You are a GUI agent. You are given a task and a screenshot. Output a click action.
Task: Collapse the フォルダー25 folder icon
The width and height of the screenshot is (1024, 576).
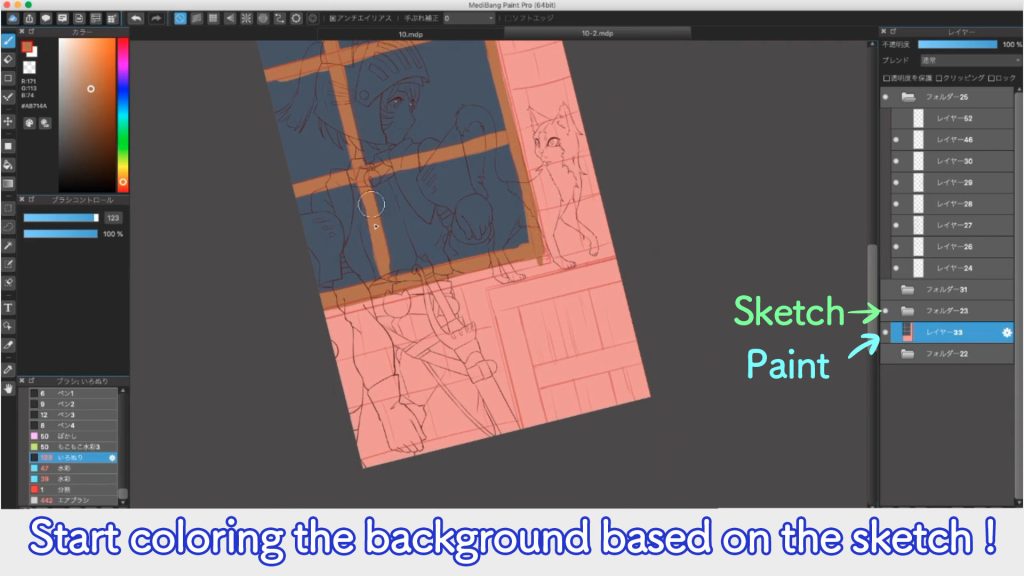coord(908,97)
